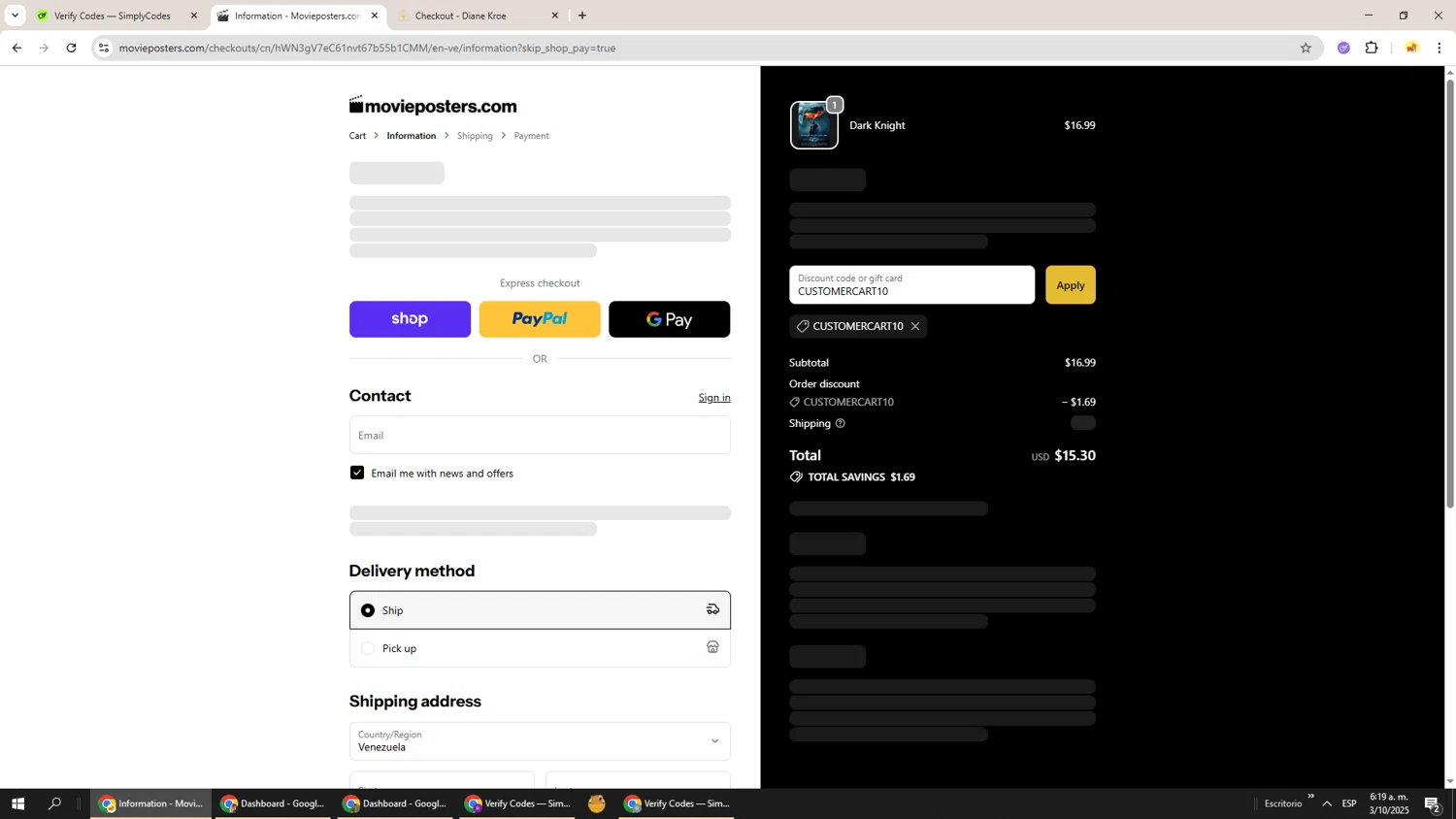Select Pick up delivery method radio
1456x819 pixels.
[x=368, y=648]
